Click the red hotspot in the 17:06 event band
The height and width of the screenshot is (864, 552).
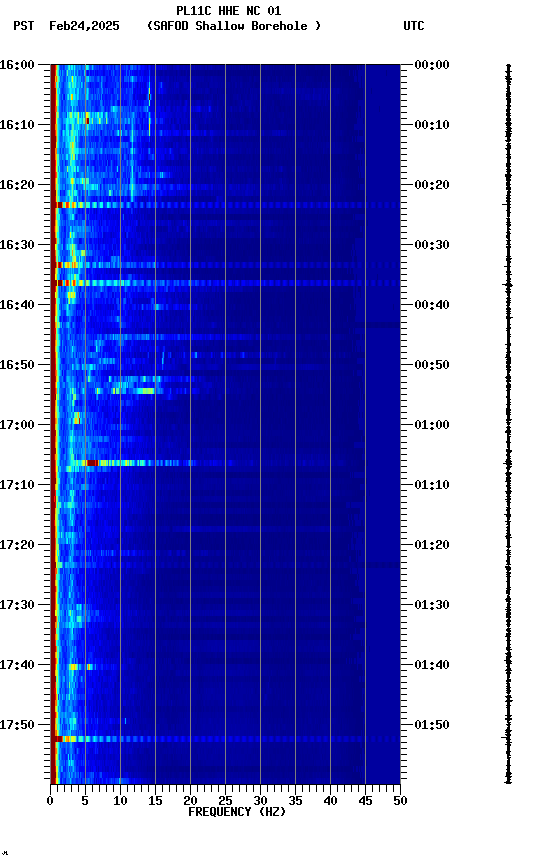(x=93, y=463)
